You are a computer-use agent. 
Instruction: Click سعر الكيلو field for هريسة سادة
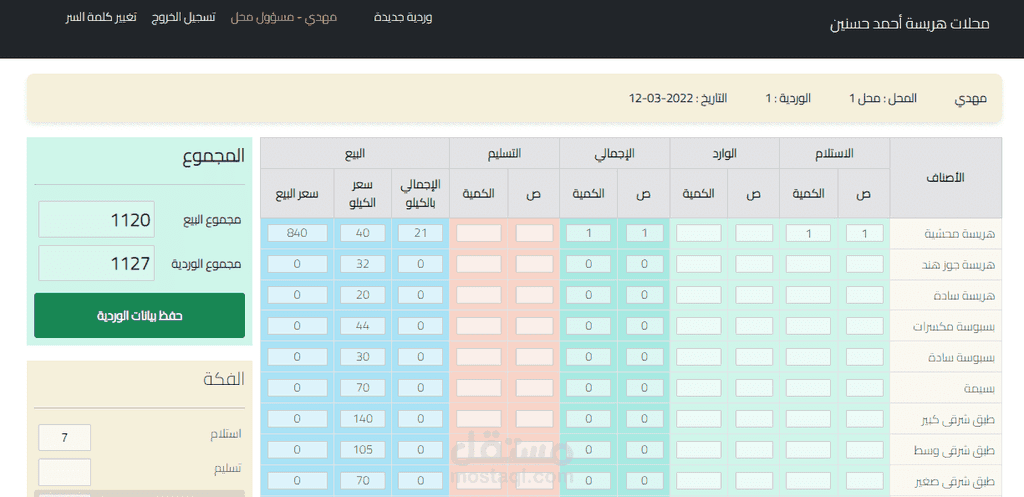click(x=363, y=295)
